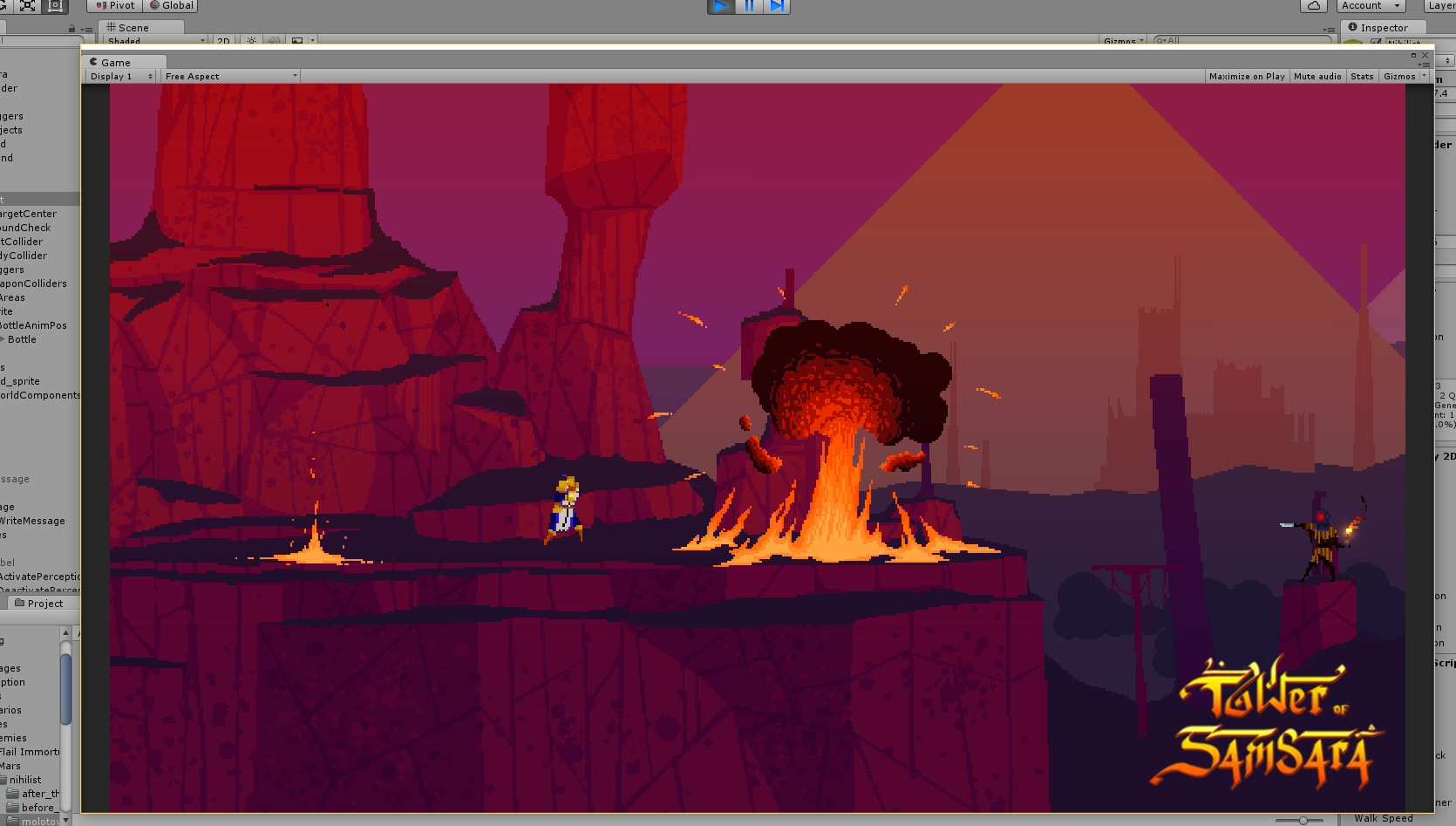1456x826 pixels.
Task: Select the Rect transform tool
Action: click(x=55, y=5)
